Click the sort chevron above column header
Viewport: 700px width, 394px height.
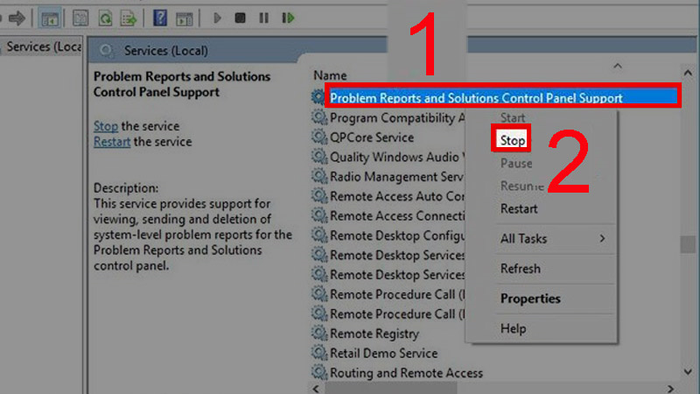[x=617, y=66]
